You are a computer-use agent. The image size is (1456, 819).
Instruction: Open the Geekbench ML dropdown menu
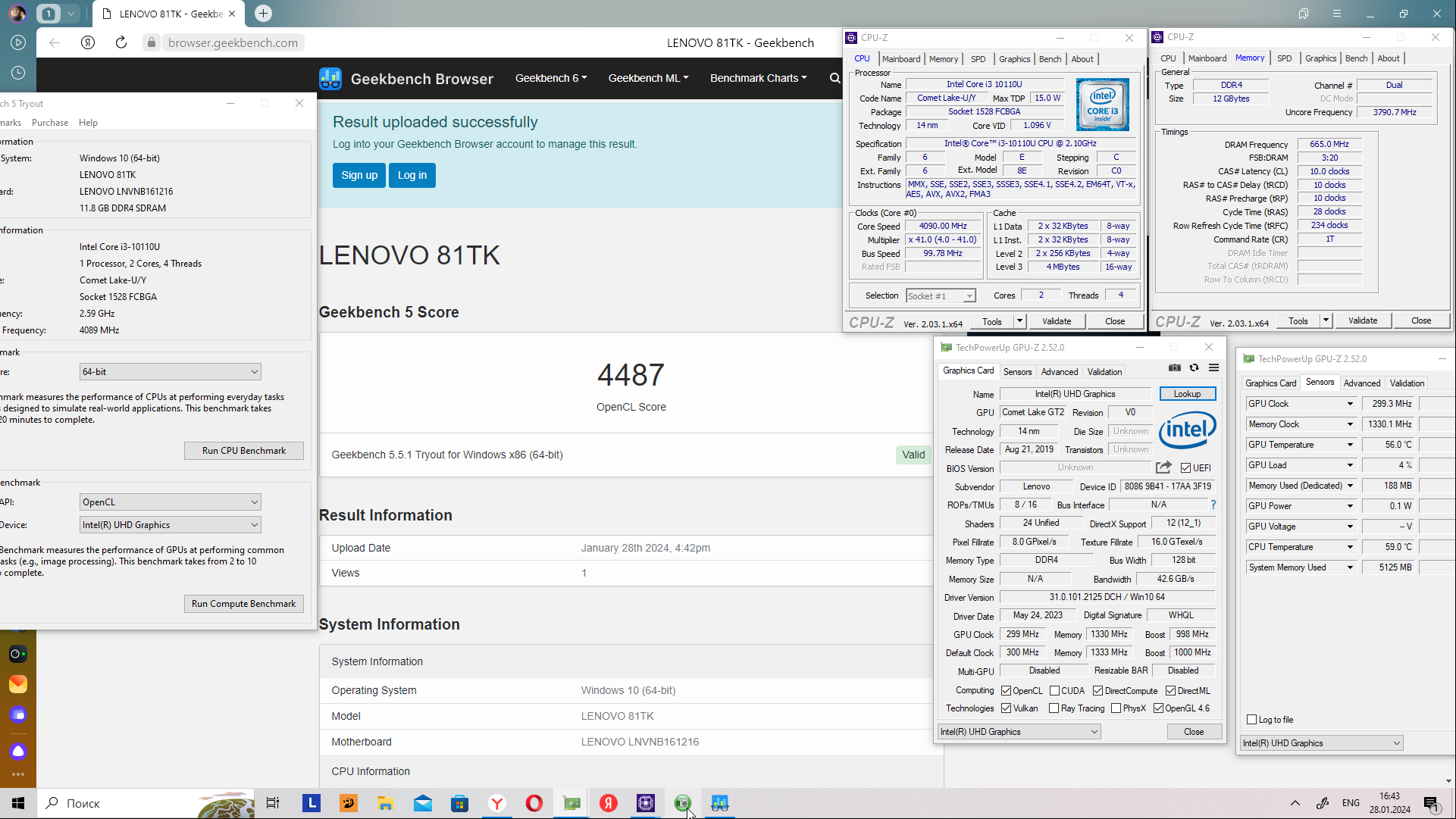[648, 78]
